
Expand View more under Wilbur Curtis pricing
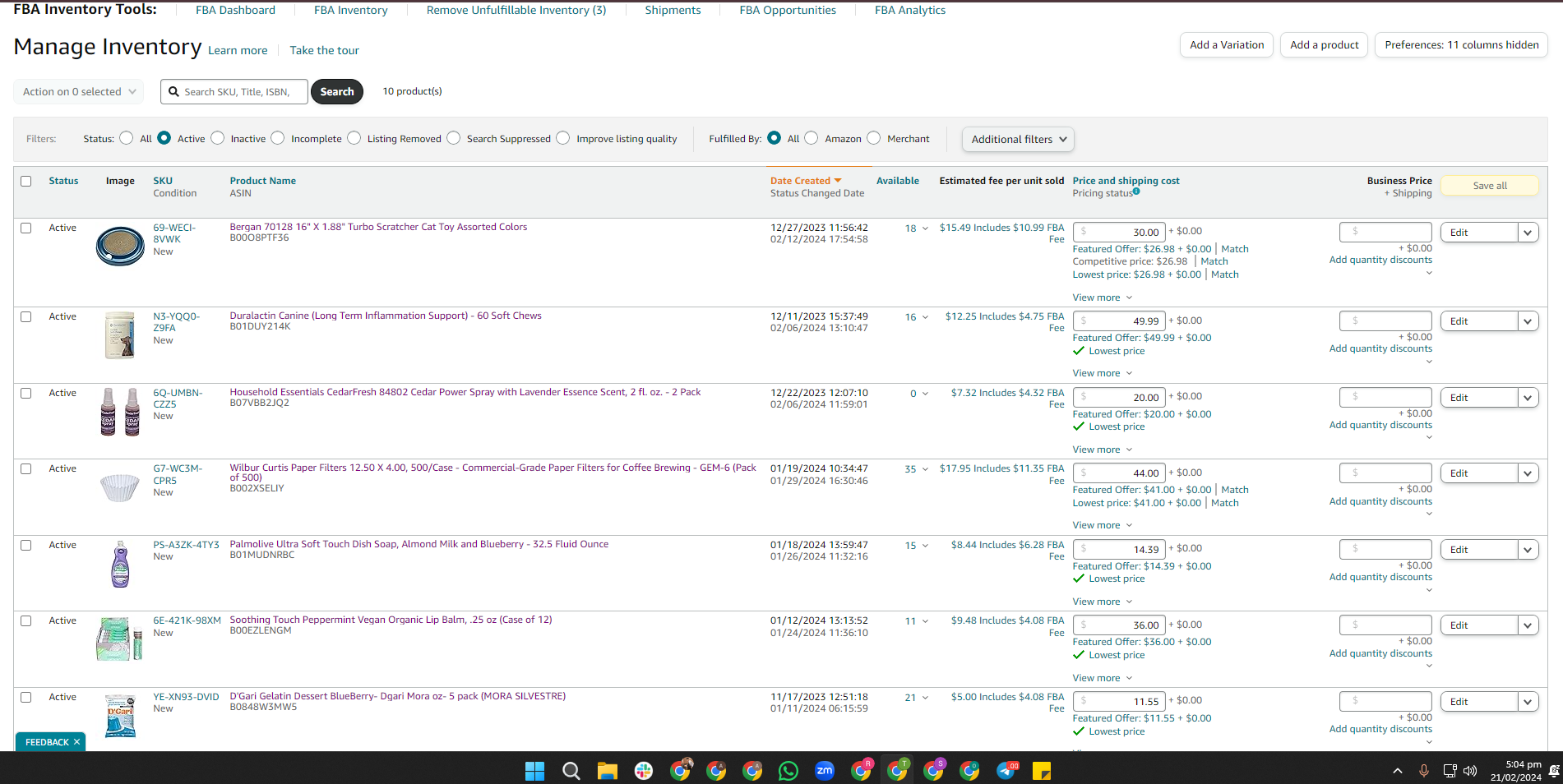tap(1102, 525)
